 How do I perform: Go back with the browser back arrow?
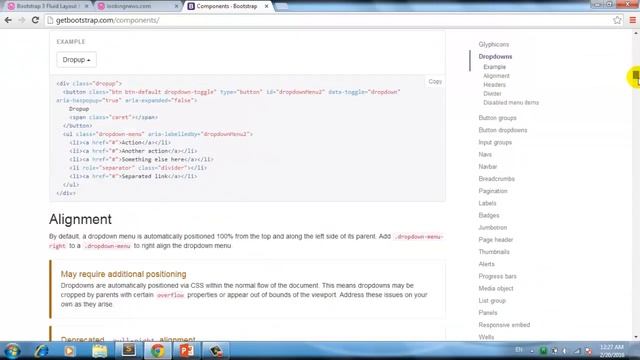point(8,20)
